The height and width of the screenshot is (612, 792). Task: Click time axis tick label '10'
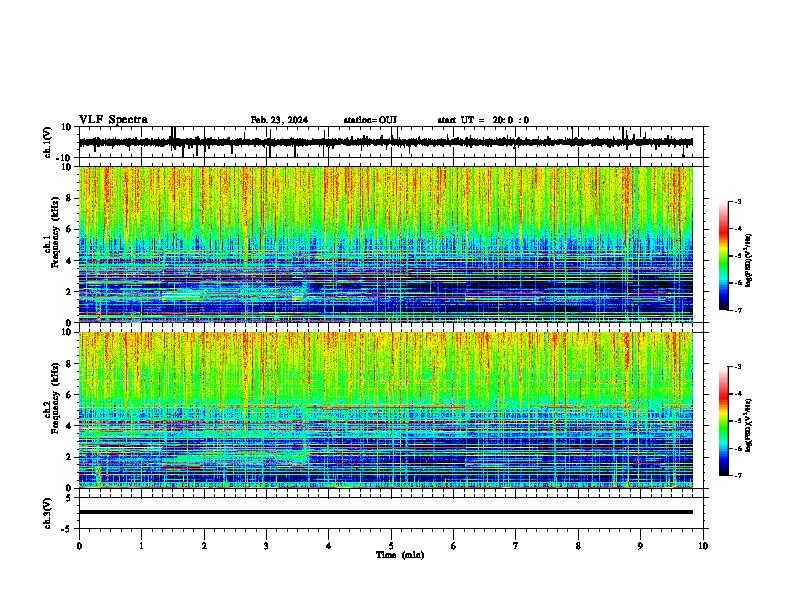click(703, 546)
